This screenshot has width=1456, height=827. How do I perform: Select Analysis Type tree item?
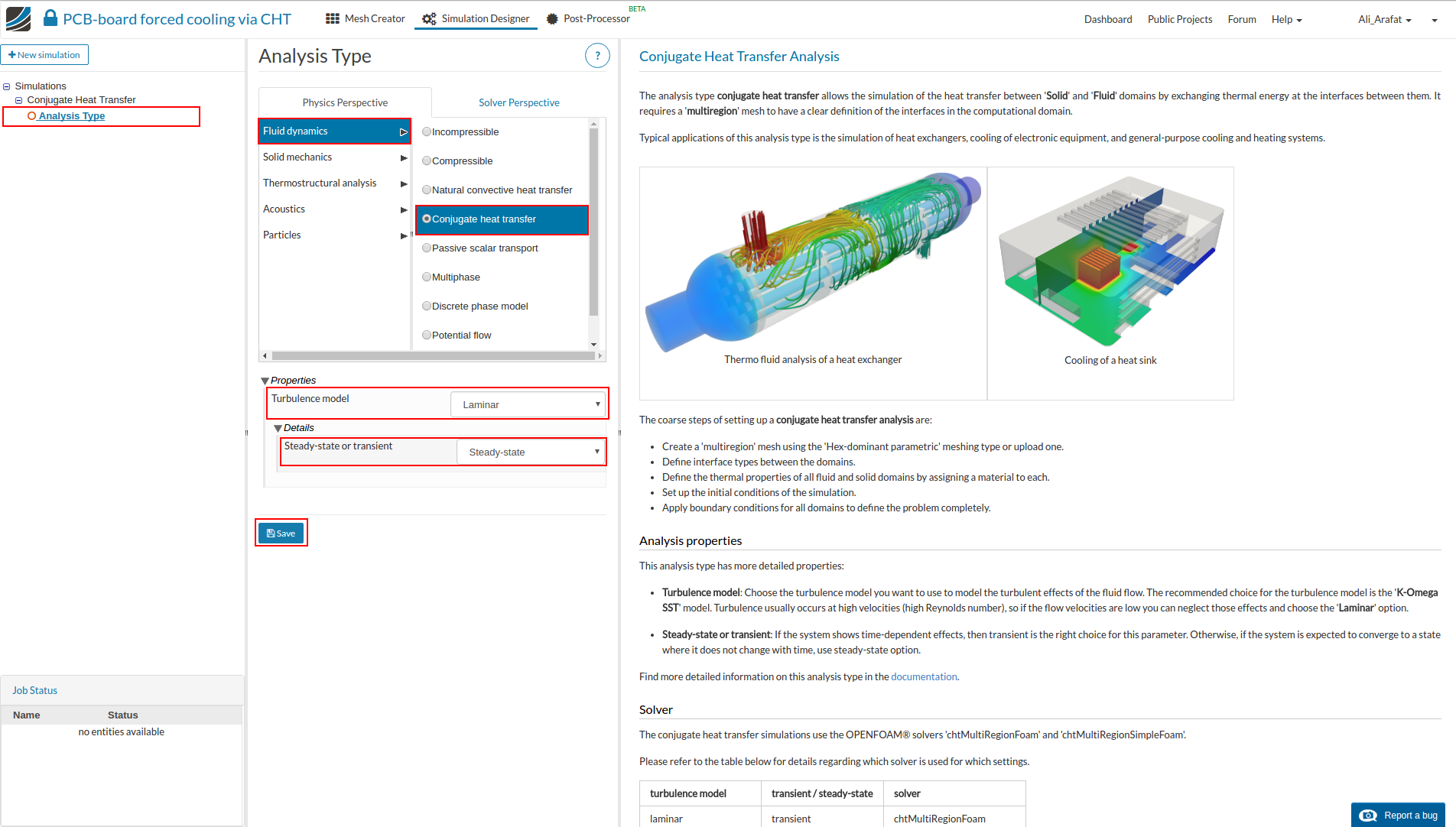tap(72, 116)
